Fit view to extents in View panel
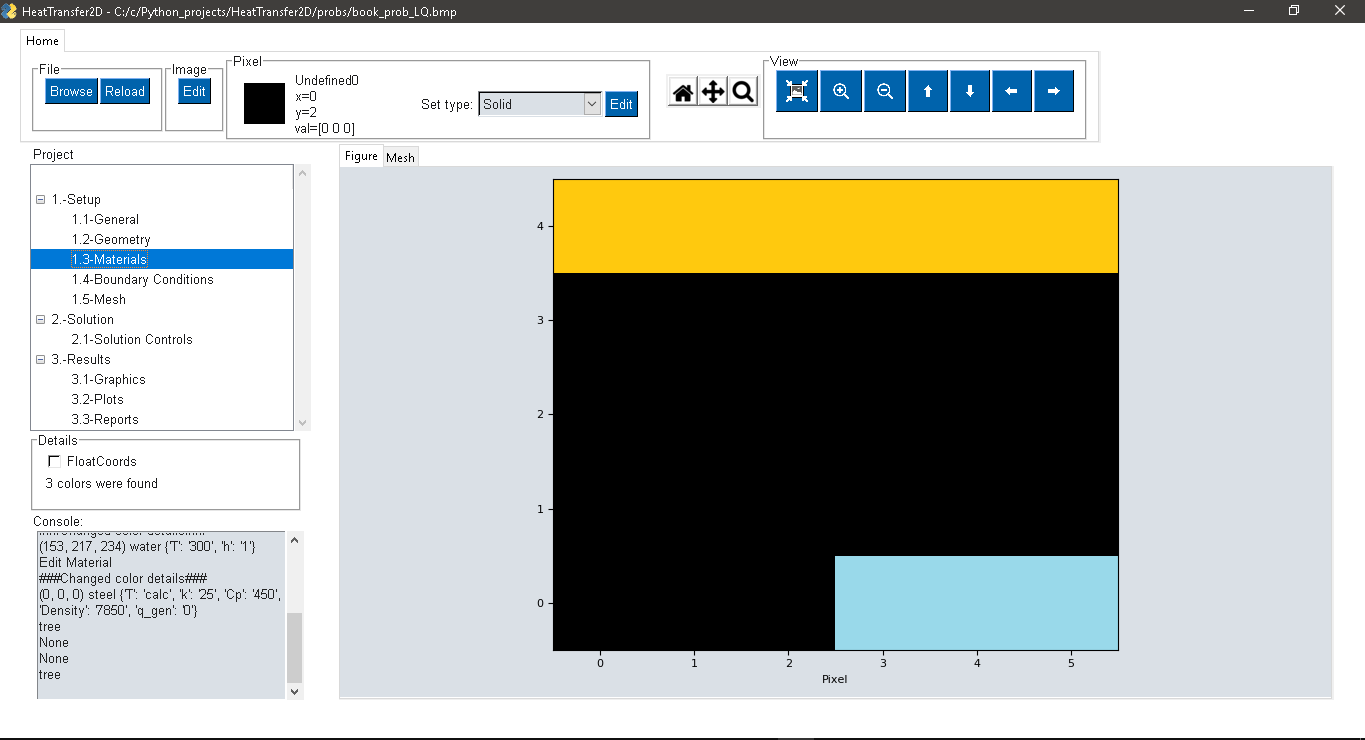Screen dimensions: 1365x740 (797, 91)
